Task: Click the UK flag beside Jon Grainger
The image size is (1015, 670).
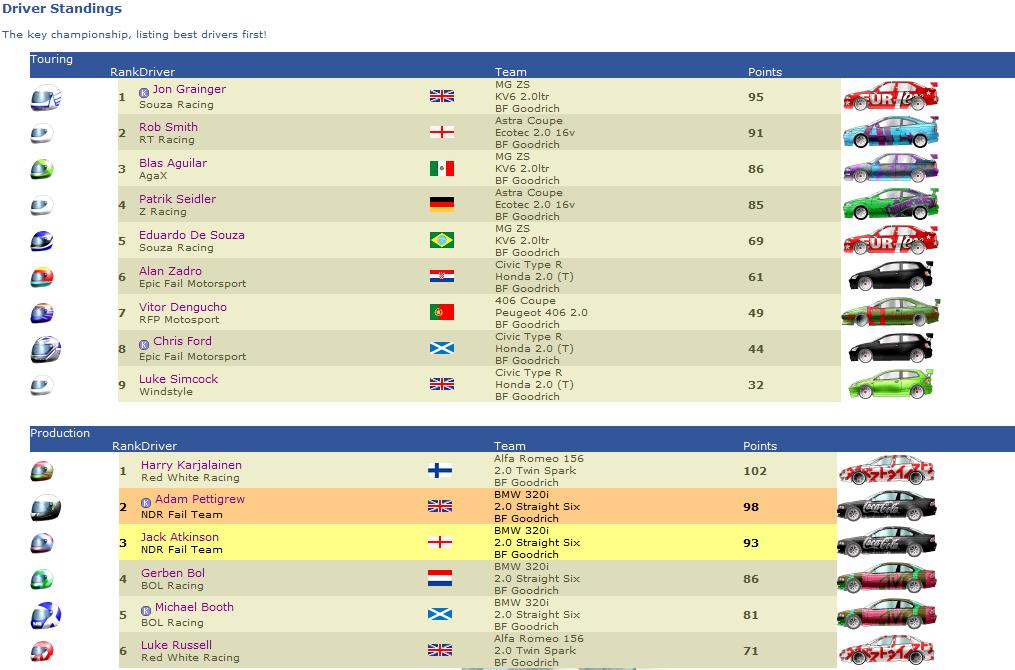Action: 441,96
